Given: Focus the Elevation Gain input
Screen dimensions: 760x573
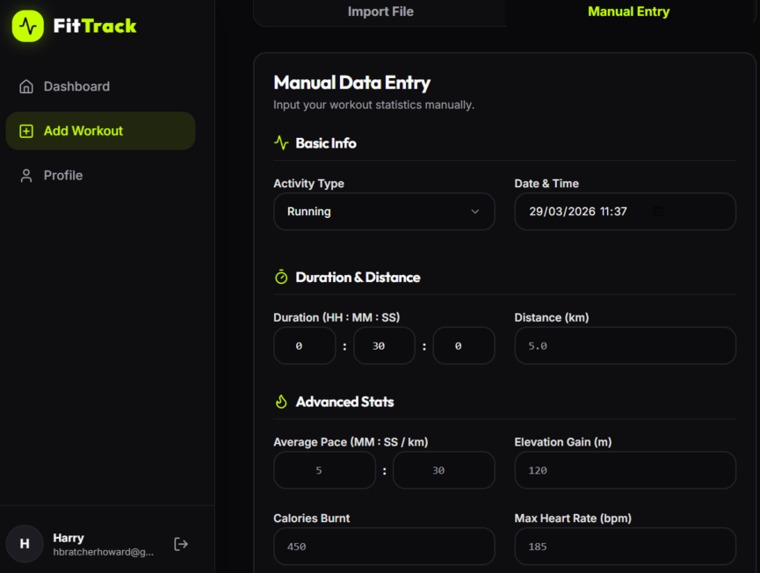Looking at the screenshot, I should pos(625,470).
